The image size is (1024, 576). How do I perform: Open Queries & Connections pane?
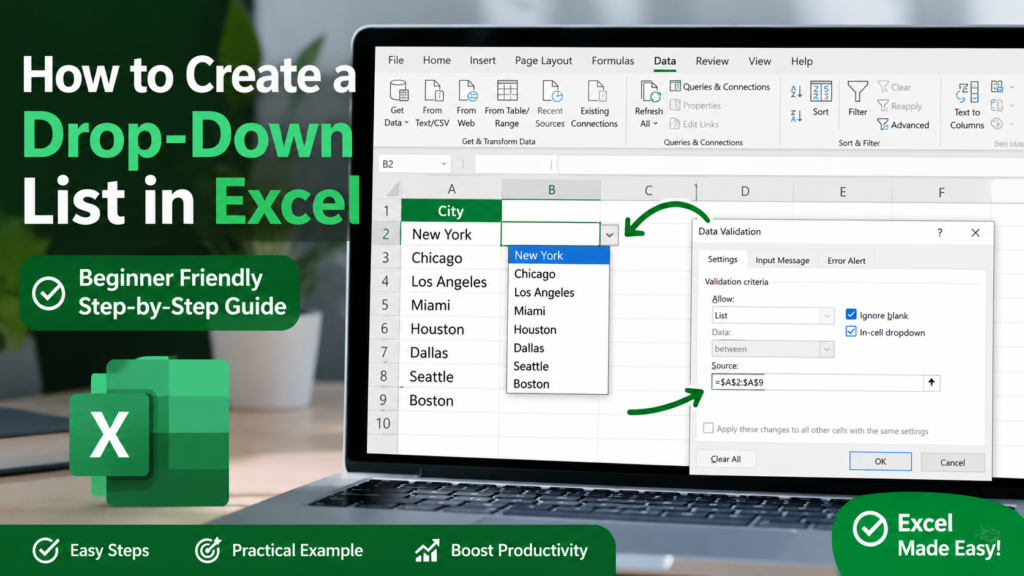(720, 86)
